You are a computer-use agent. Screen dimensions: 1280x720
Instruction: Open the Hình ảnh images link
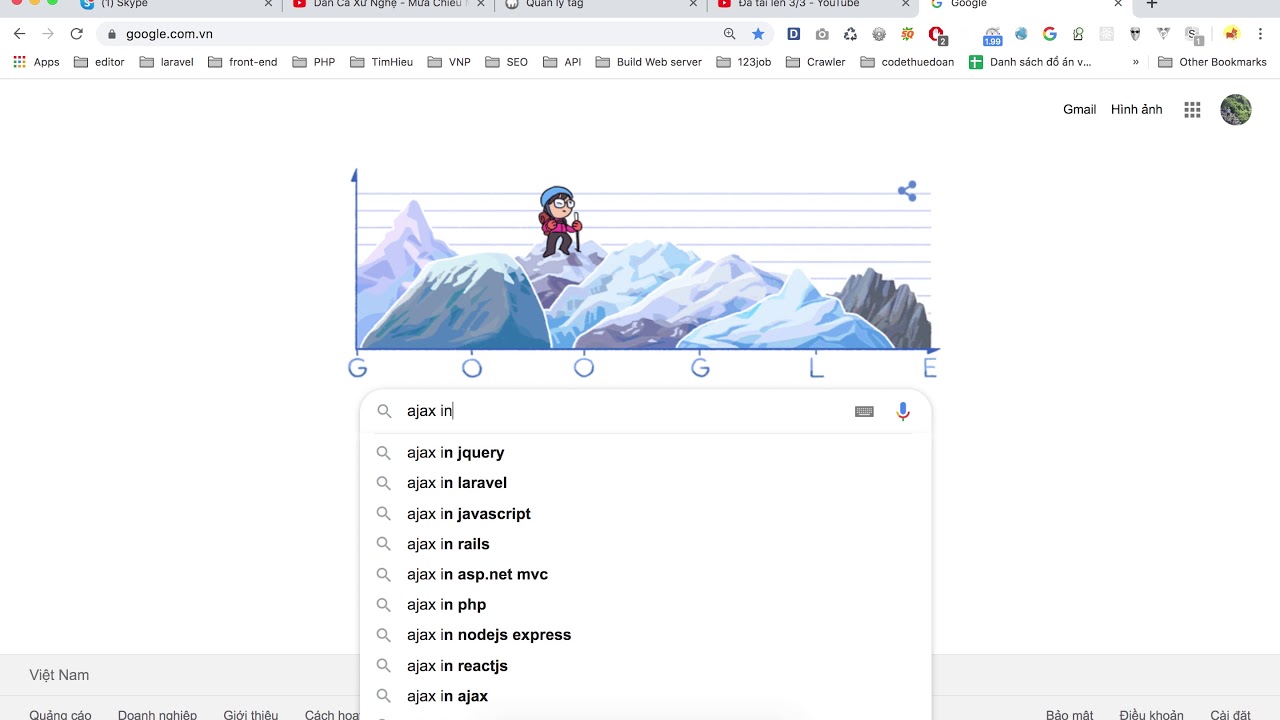1137,110
